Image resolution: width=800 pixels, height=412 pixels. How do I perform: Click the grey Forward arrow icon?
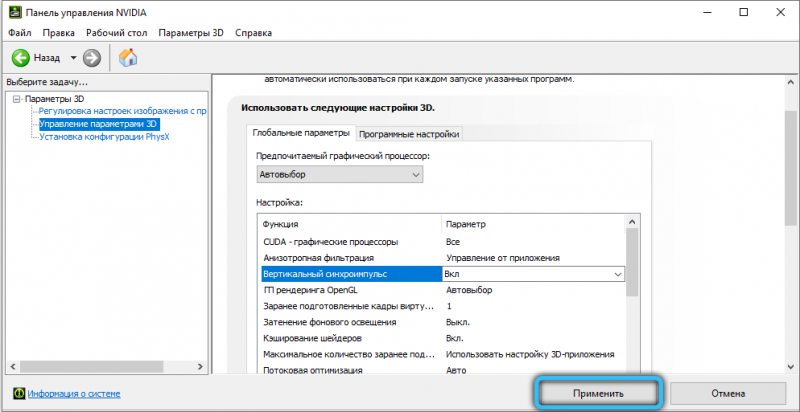92,58
